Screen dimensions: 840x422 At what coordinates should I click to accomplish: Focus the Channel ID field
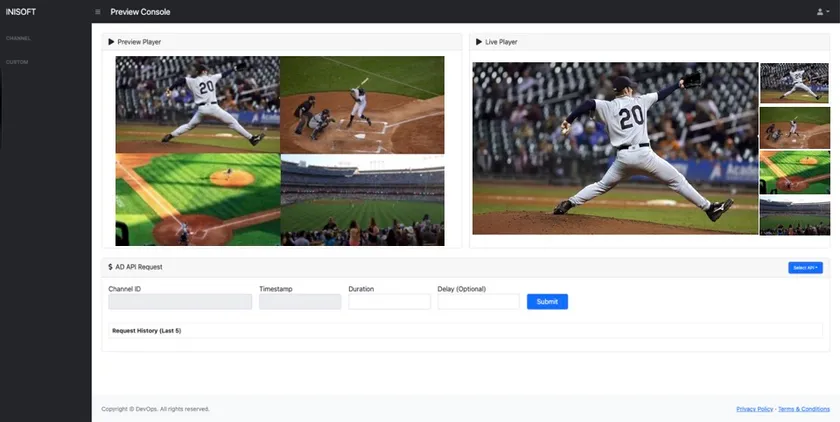(180, 302)
